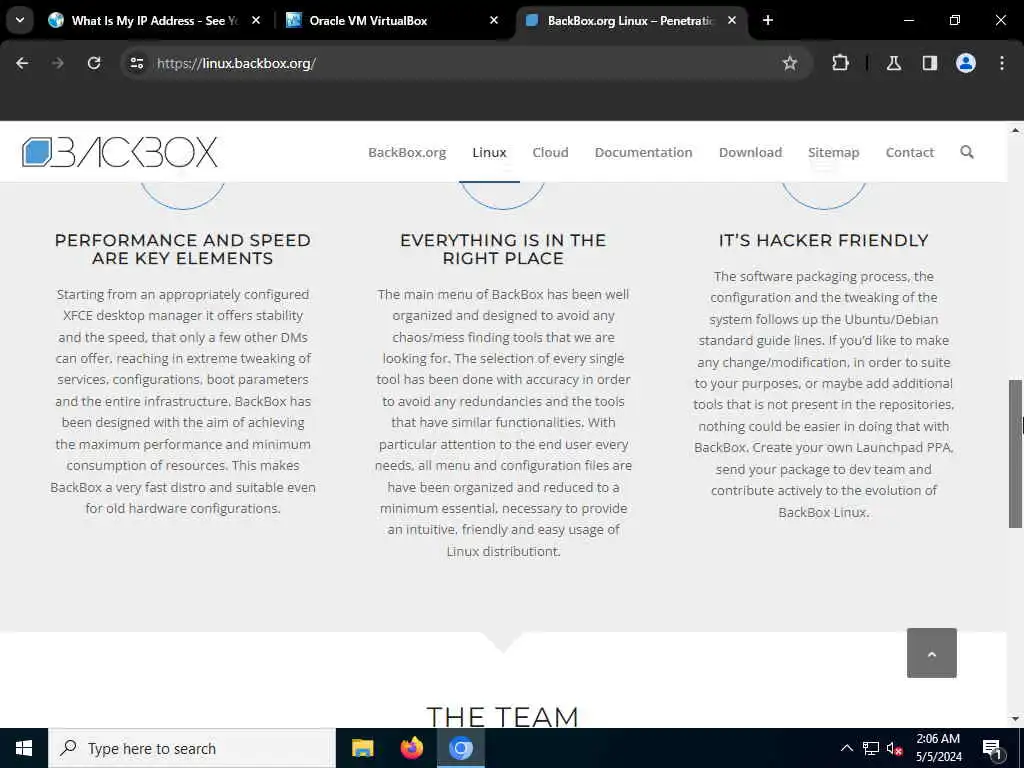The width and height of the screenshot is (1024, 768).
Task: Close the What Is My IP Address tab
Action: pos(256,20)
